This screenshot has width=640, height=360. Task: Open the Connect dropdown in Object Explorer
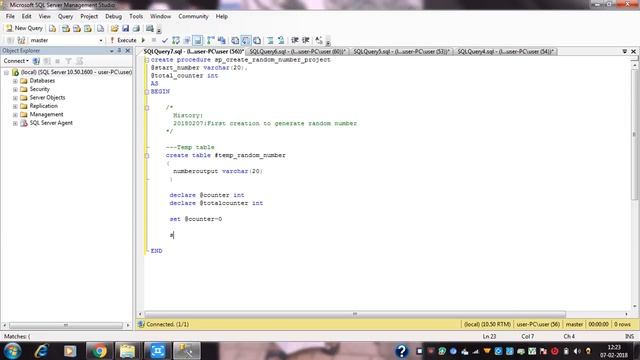click(16, 61)
